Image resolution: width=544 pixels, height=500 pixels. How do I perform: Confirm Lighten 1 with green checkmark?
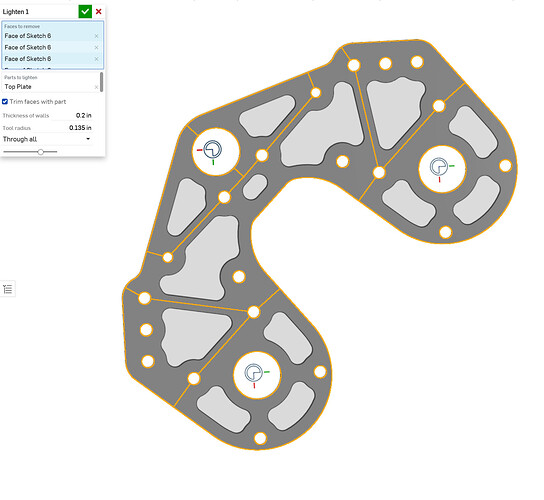tap(85, 11)
